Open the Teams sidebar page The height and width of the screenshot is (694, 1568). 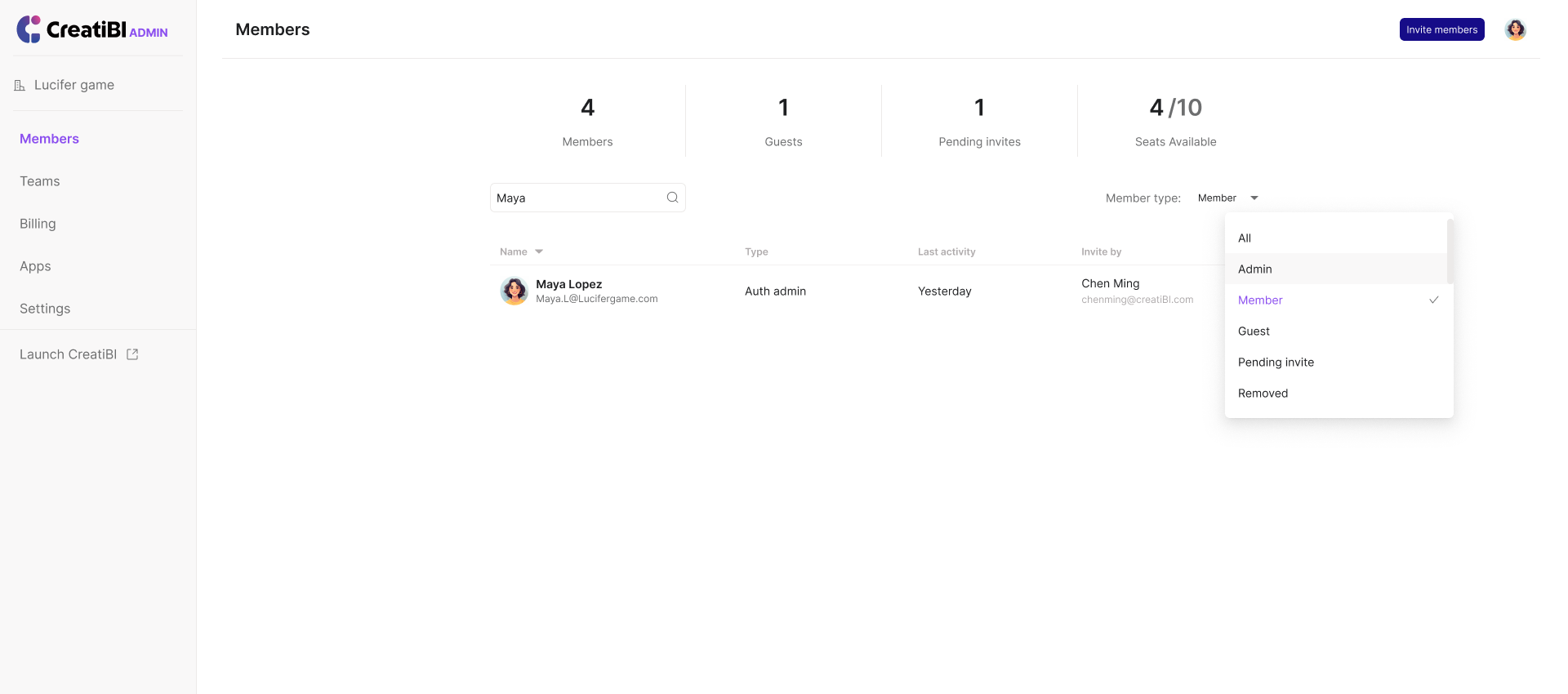[x=40, y=181]
